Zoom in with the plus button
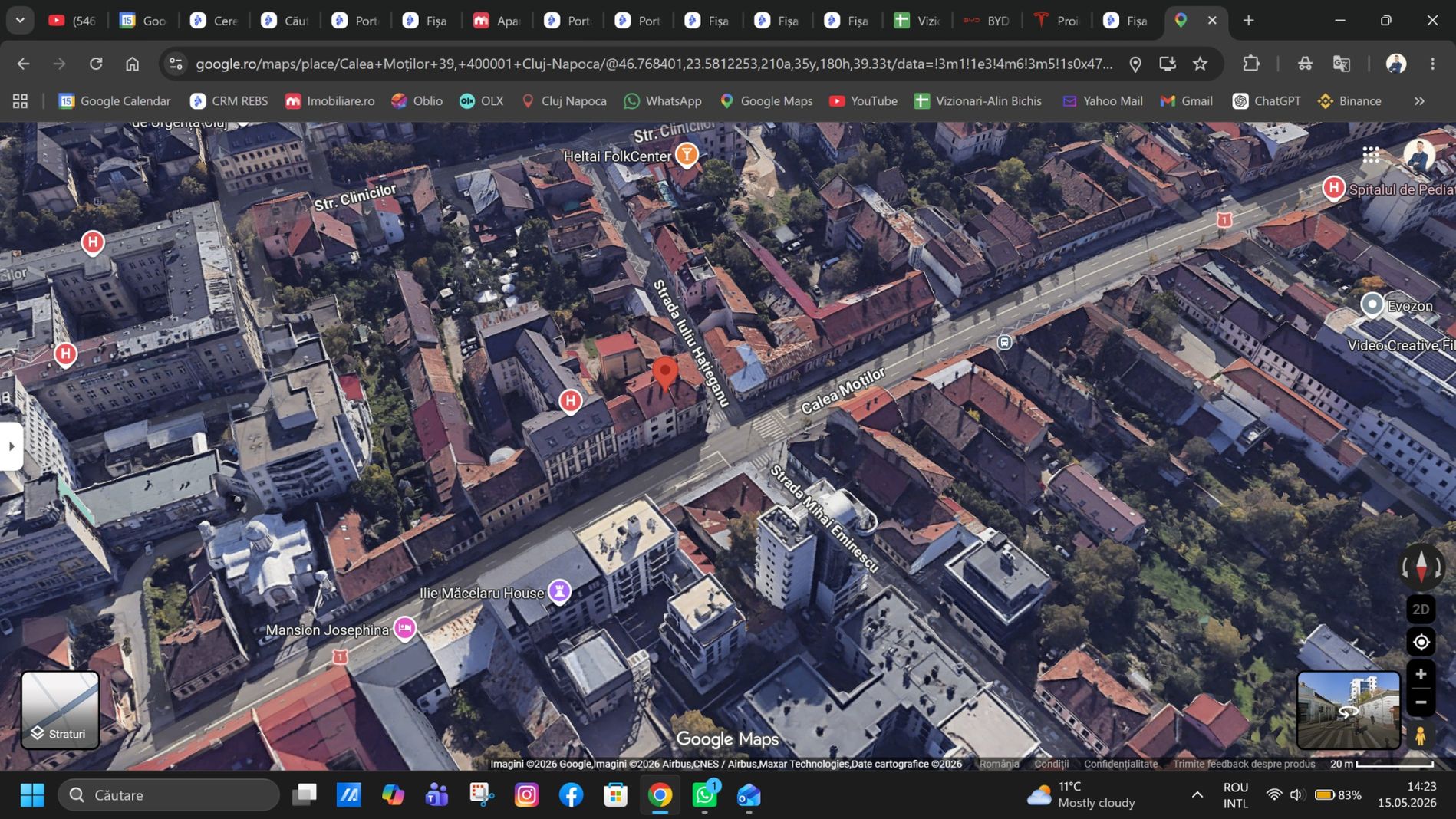This screenshot has height=819, width=1456. (x=1421, y=674)
